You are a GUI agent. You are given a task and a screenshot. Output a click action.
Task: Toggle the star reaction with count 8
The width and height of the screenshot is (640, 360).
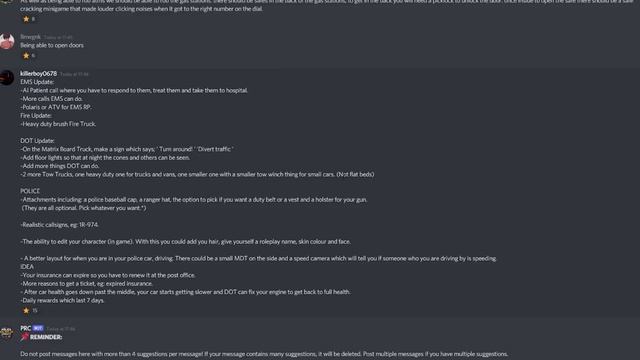29,19
